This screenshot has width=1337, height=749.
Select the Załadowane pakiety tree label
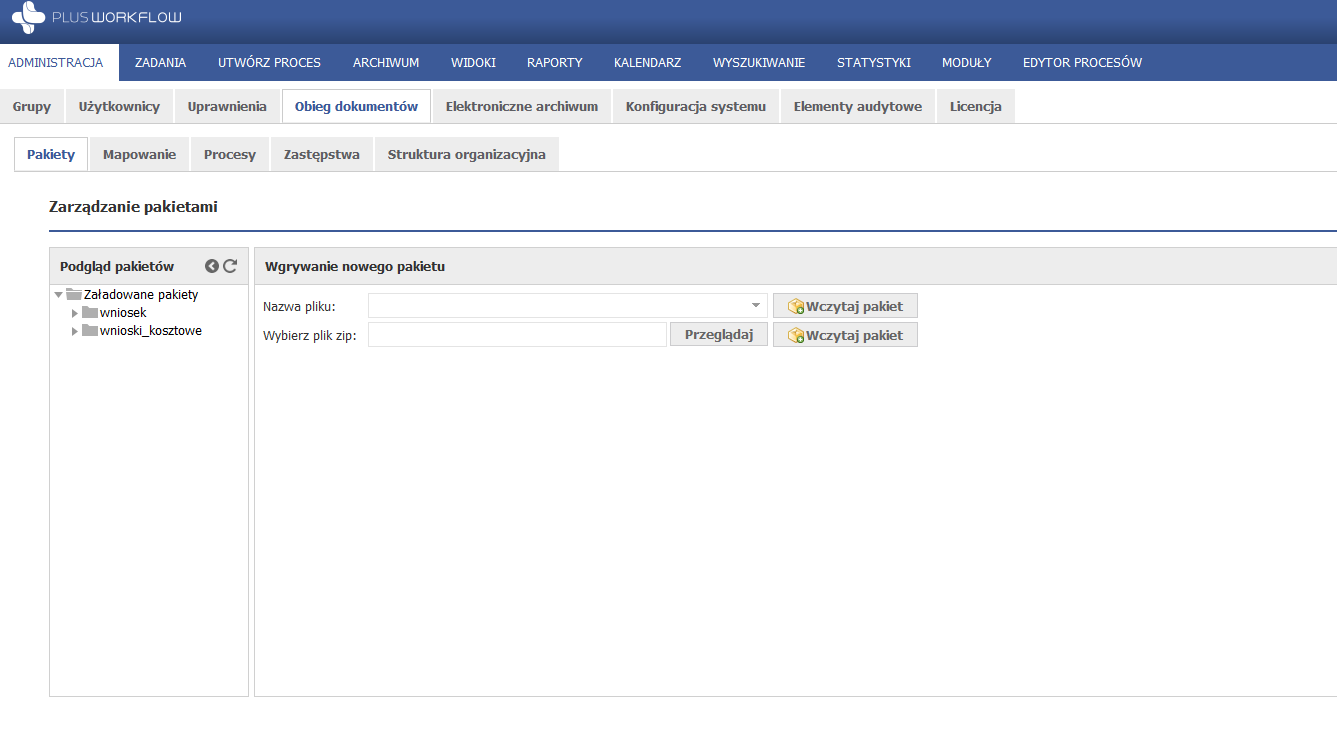coord(141,295)
